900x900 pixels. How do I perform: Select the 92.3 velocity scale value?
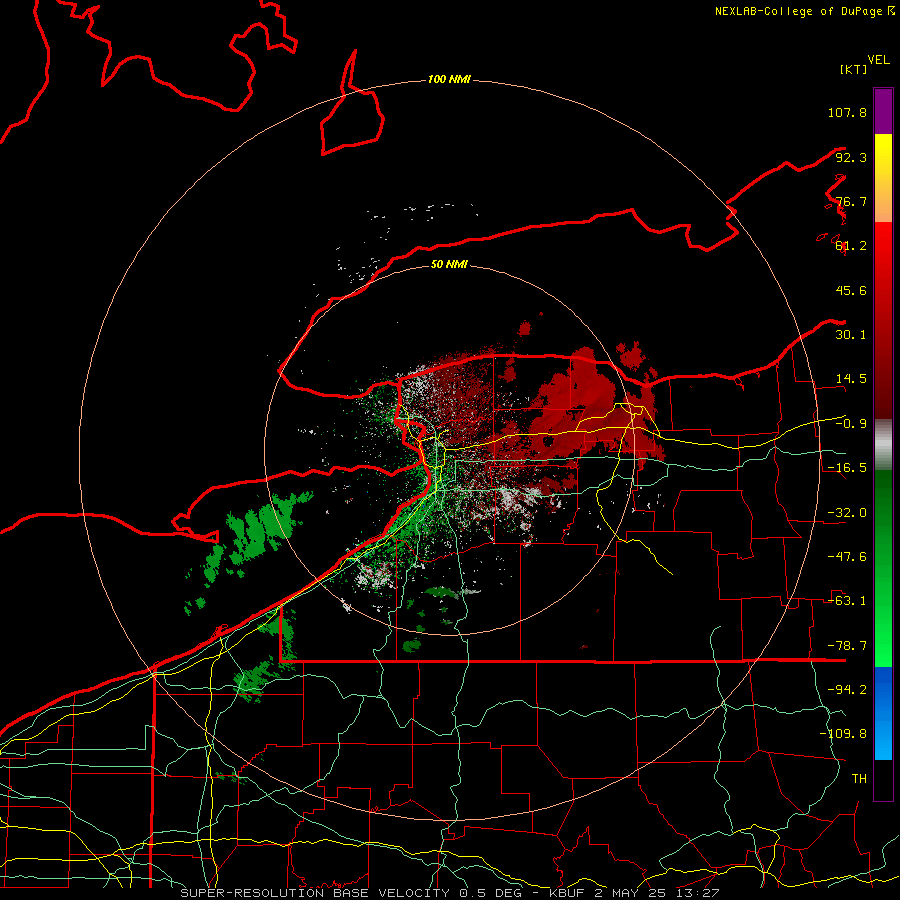851,157
